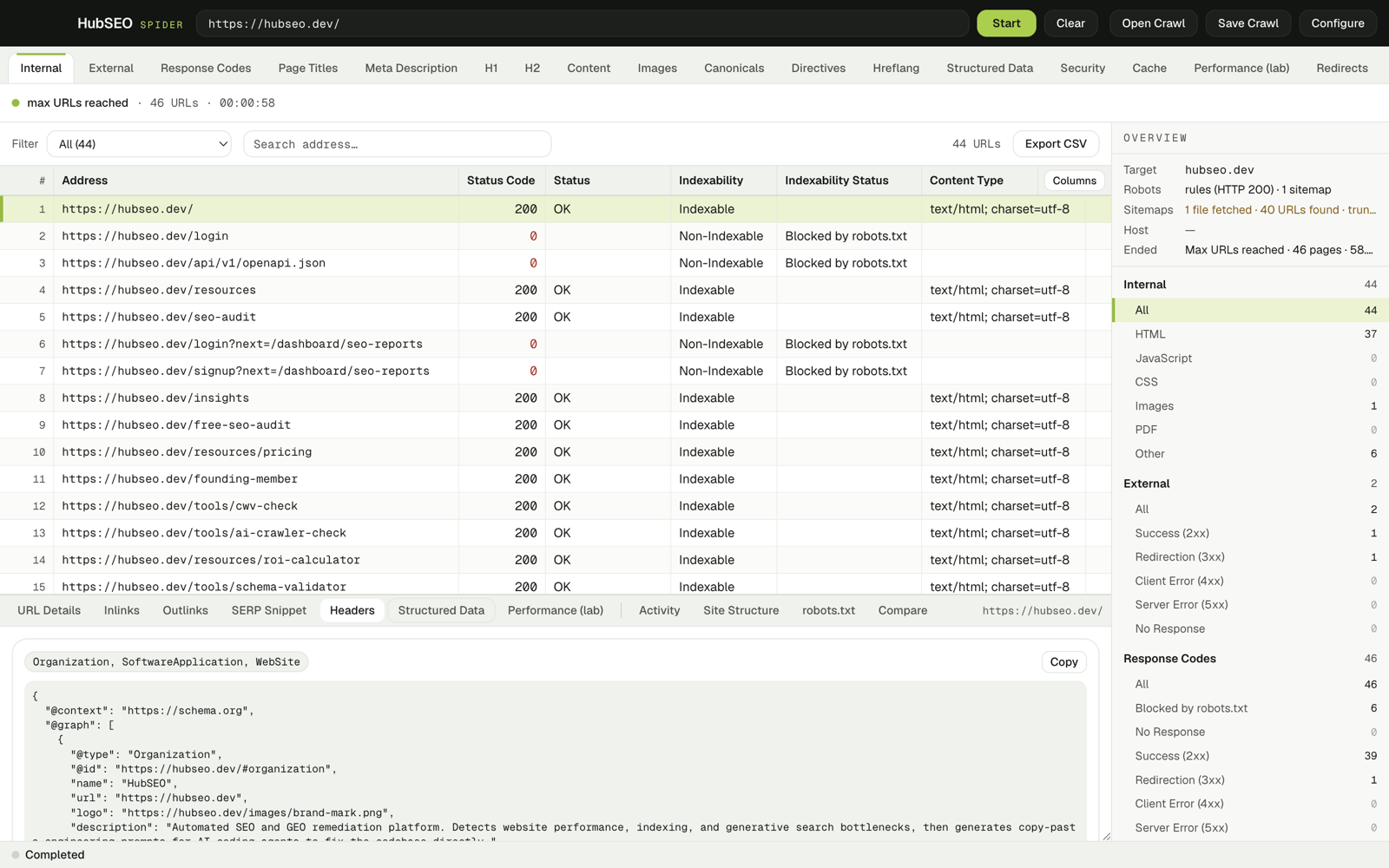Open the Filter dropdown showing All (44)
The width and height of the screenshot is (1389, 868).
click(139, 144)
